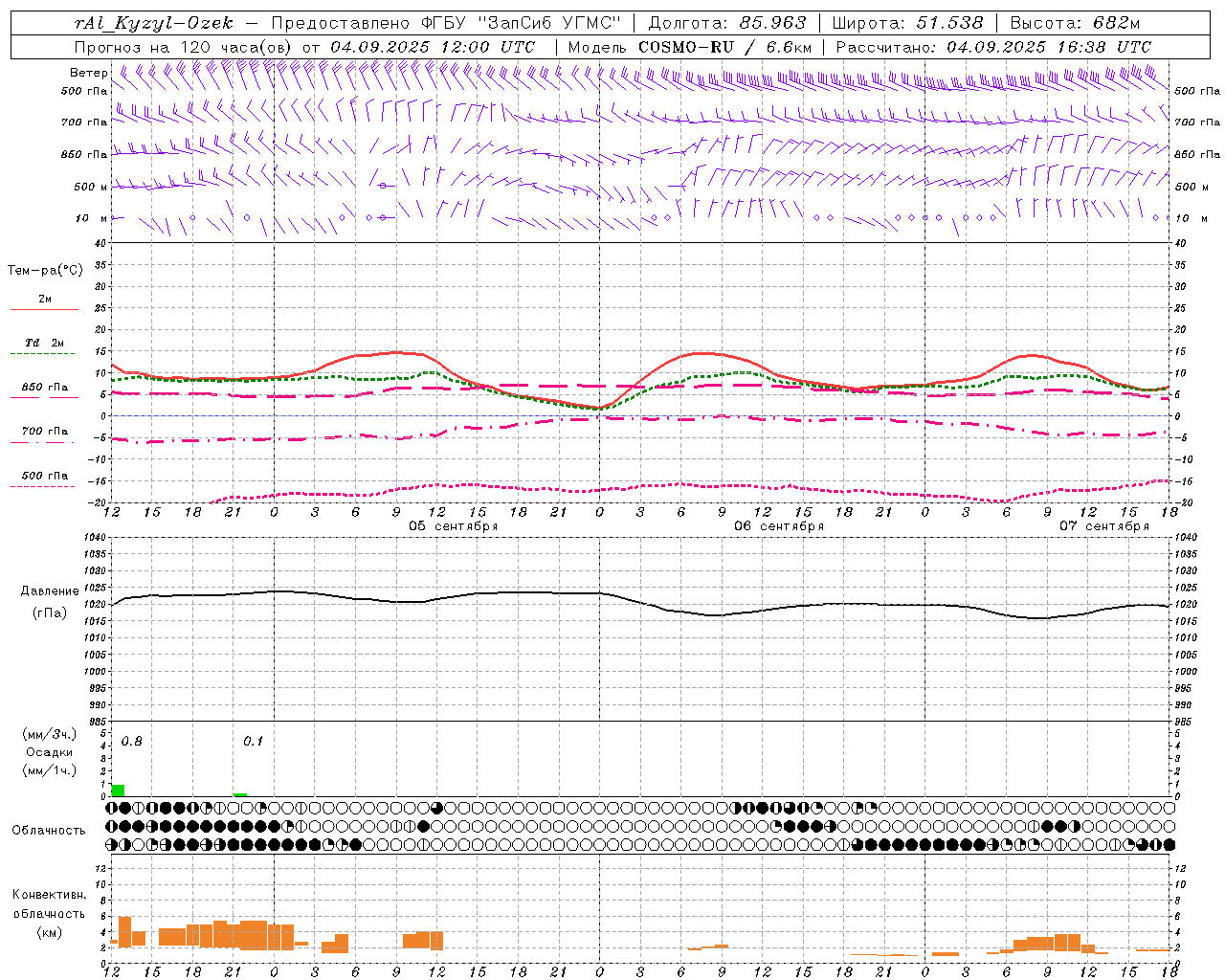
Task: Click the computed time Рассчитано: 04.09.2025 16:38 UTC
Action: pos(993,47)
